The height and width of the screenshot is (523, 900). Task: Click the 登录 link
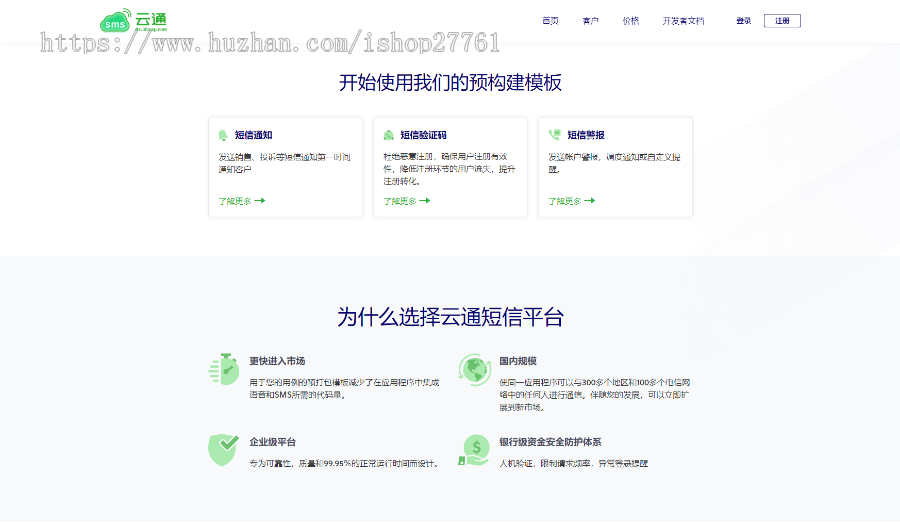click(744, 21)
